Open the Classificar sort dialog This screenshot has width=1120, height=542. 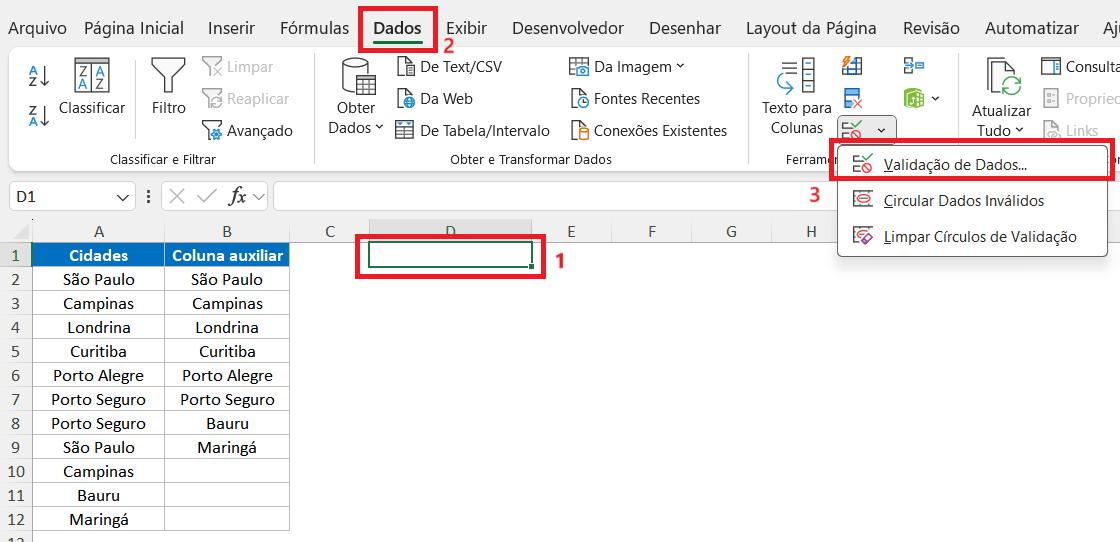[x=92, y=88]
